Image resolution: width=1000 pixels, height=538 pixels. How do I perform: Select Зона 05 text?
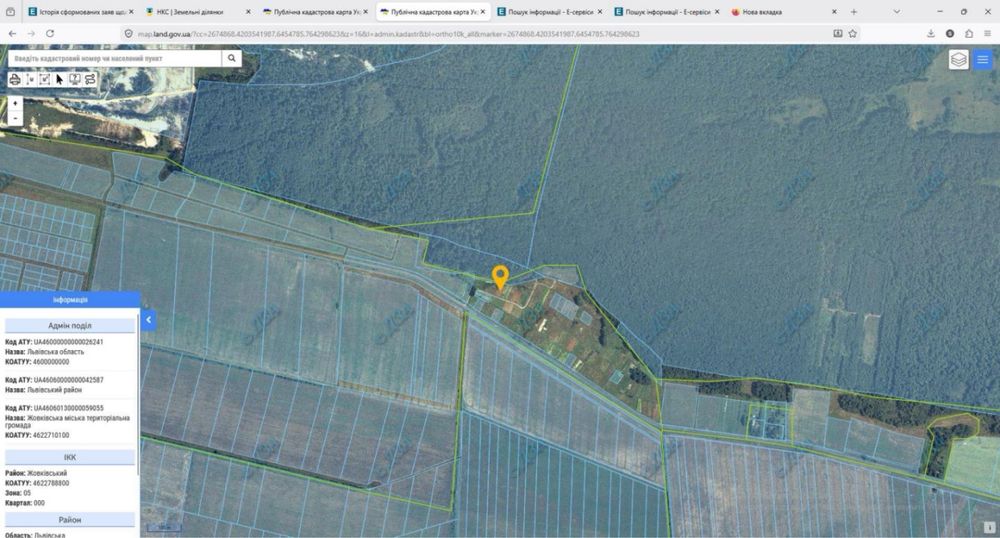[x=18, y=493]
